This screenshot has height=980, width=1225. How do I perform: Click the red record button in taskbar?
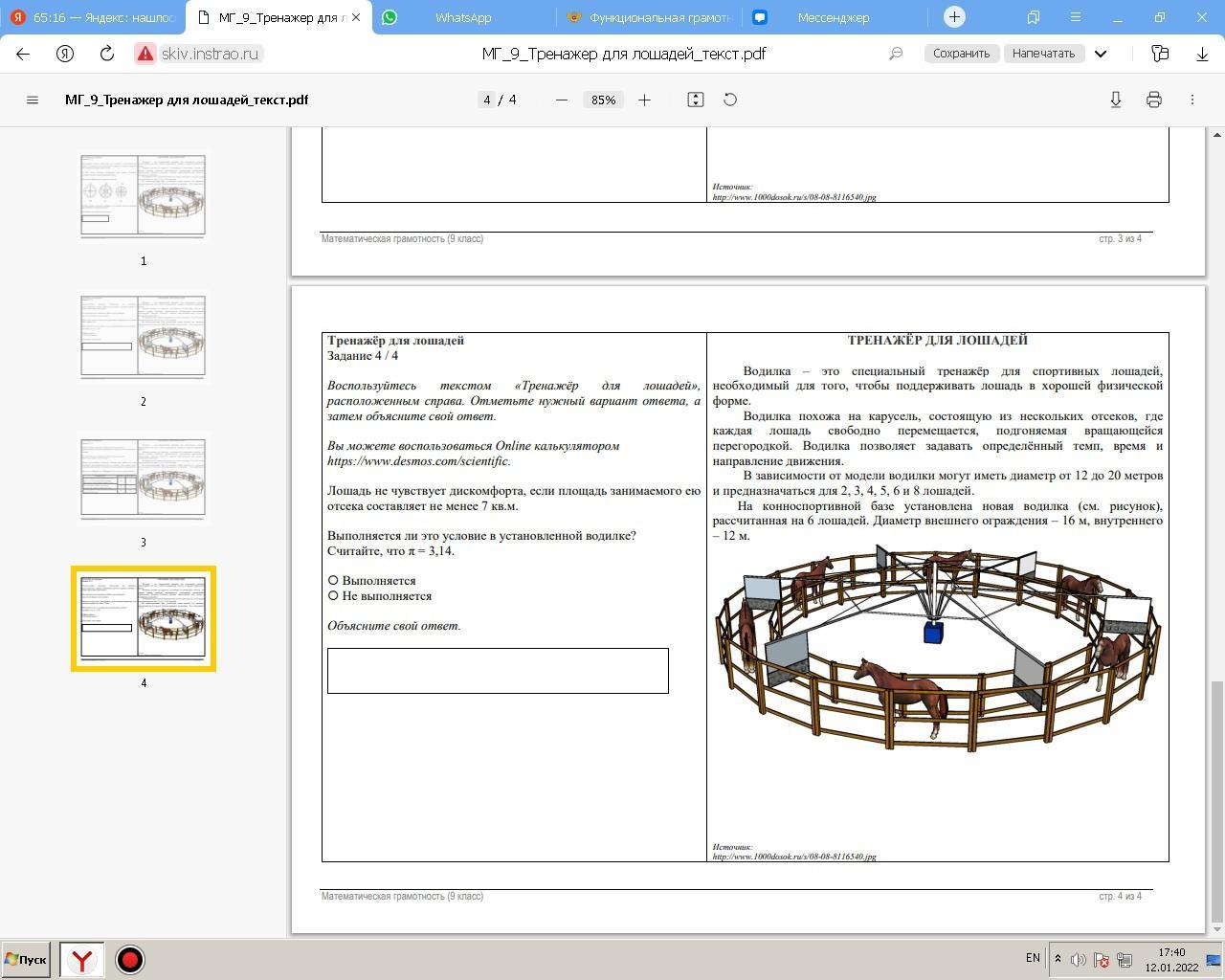click(x=130, y=959)
